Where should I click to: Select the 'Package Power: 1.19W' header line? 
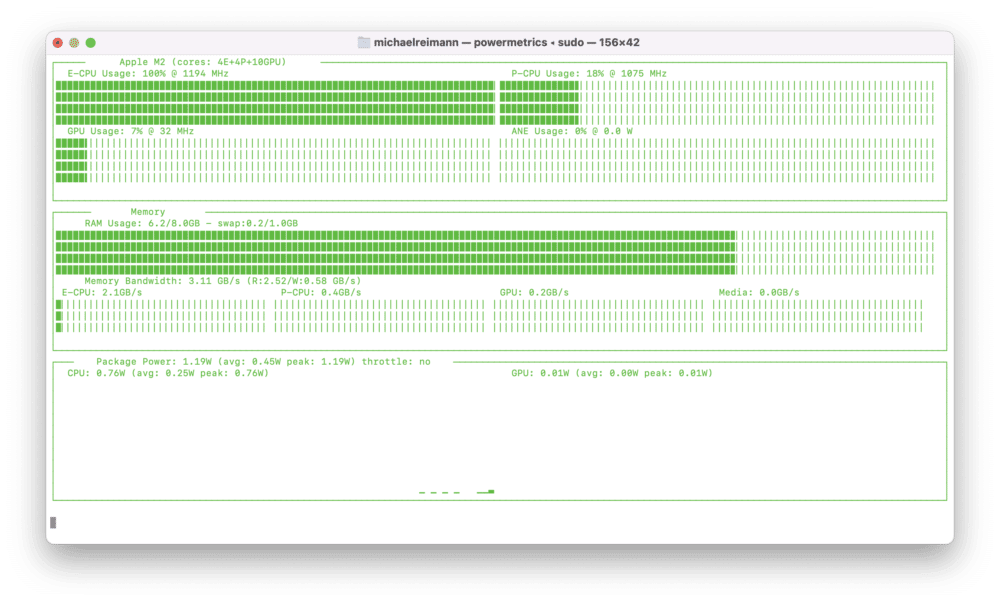(263, 361)
